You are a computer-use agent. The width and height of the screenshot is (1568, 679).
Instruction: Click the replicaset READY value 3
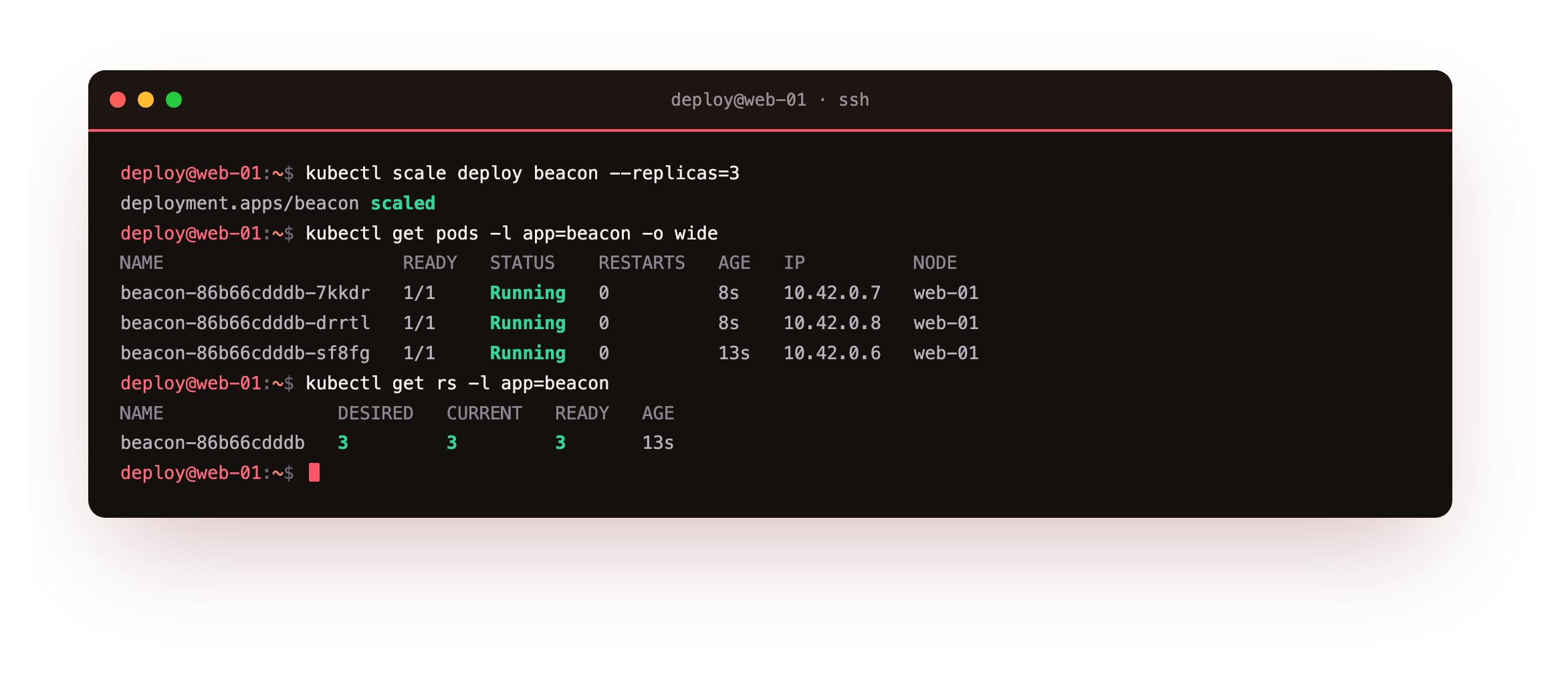coord(560,443)
